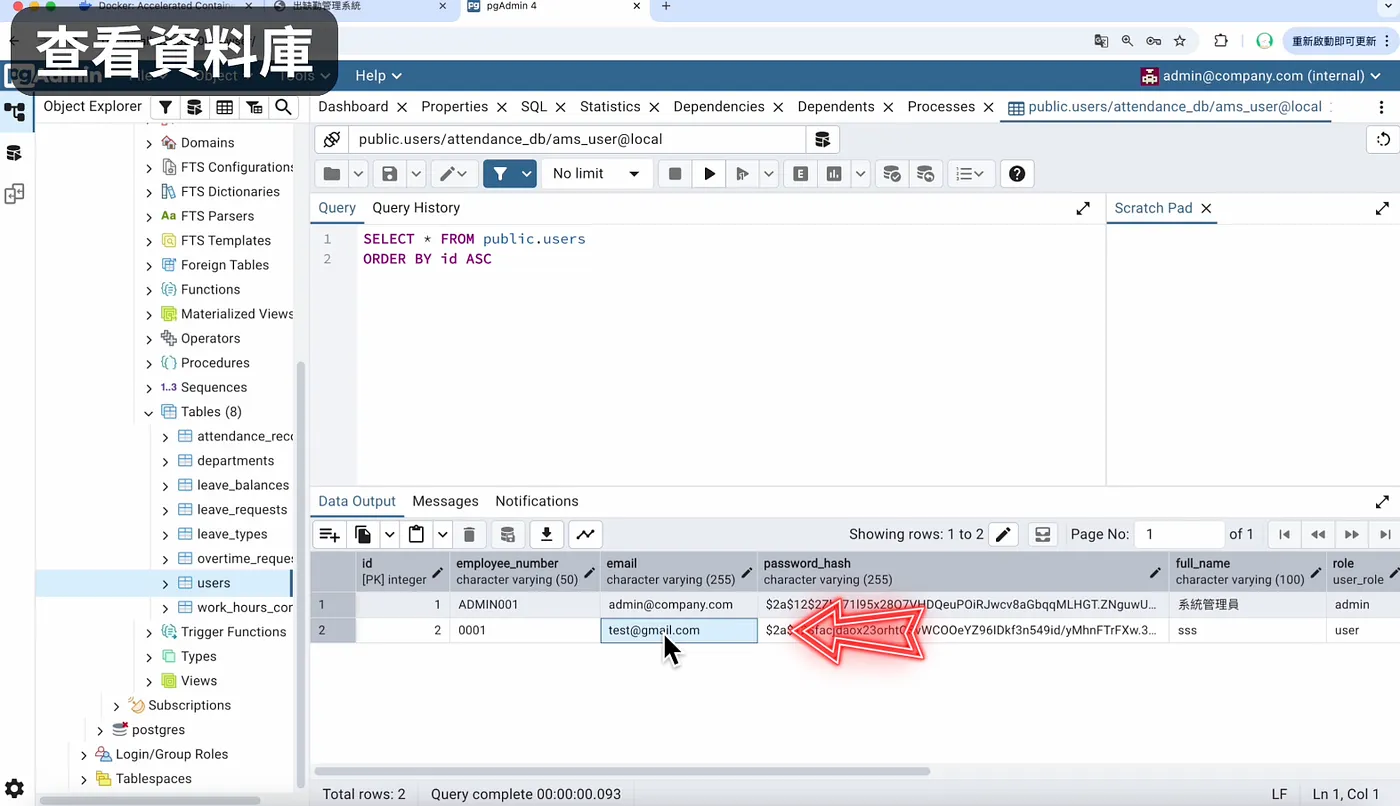Click the Rollback transaction icon
The height and width of the screenshot is (806, 1400).
point(925,174)
